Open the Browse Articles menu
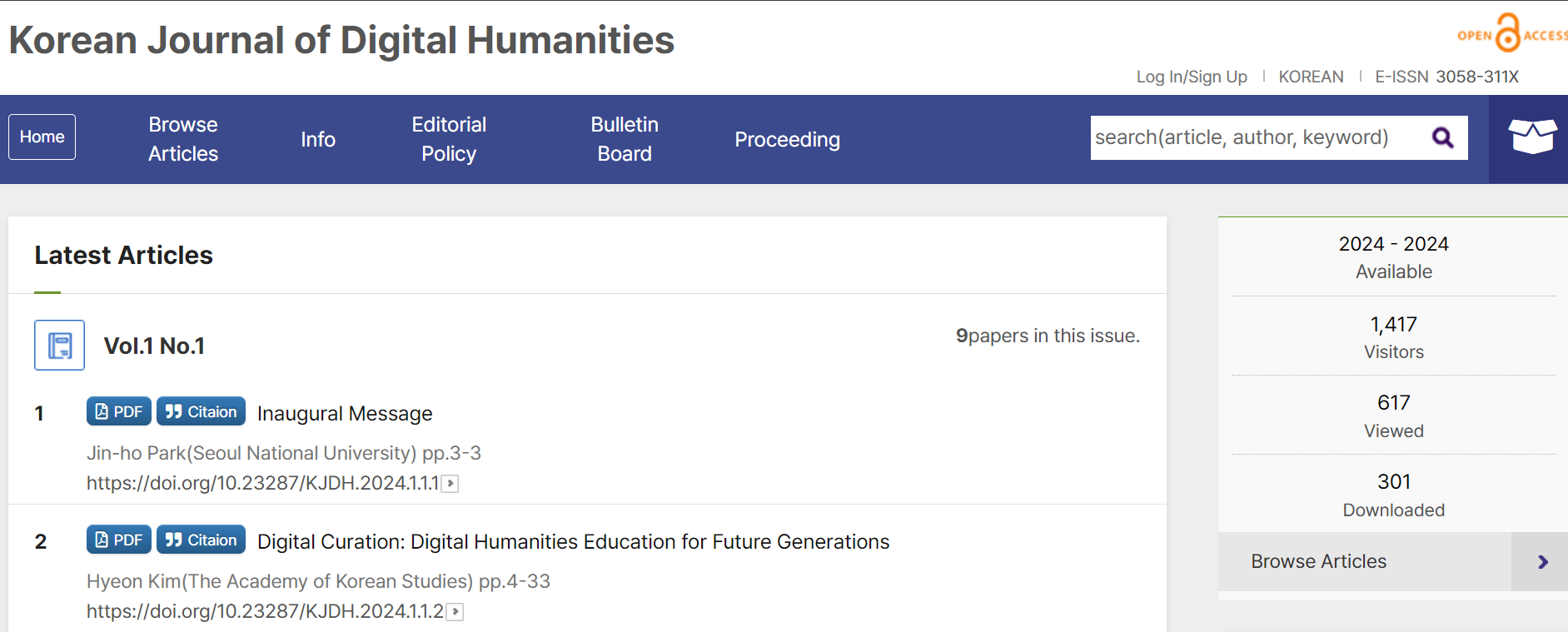Screen dimensions: 1568x632 coord(183,139)
